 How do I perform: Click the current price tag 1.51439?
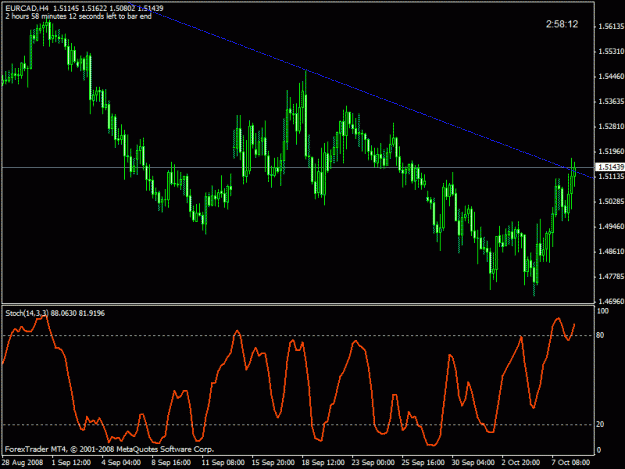pyautogui.click(x=610, y=167)
